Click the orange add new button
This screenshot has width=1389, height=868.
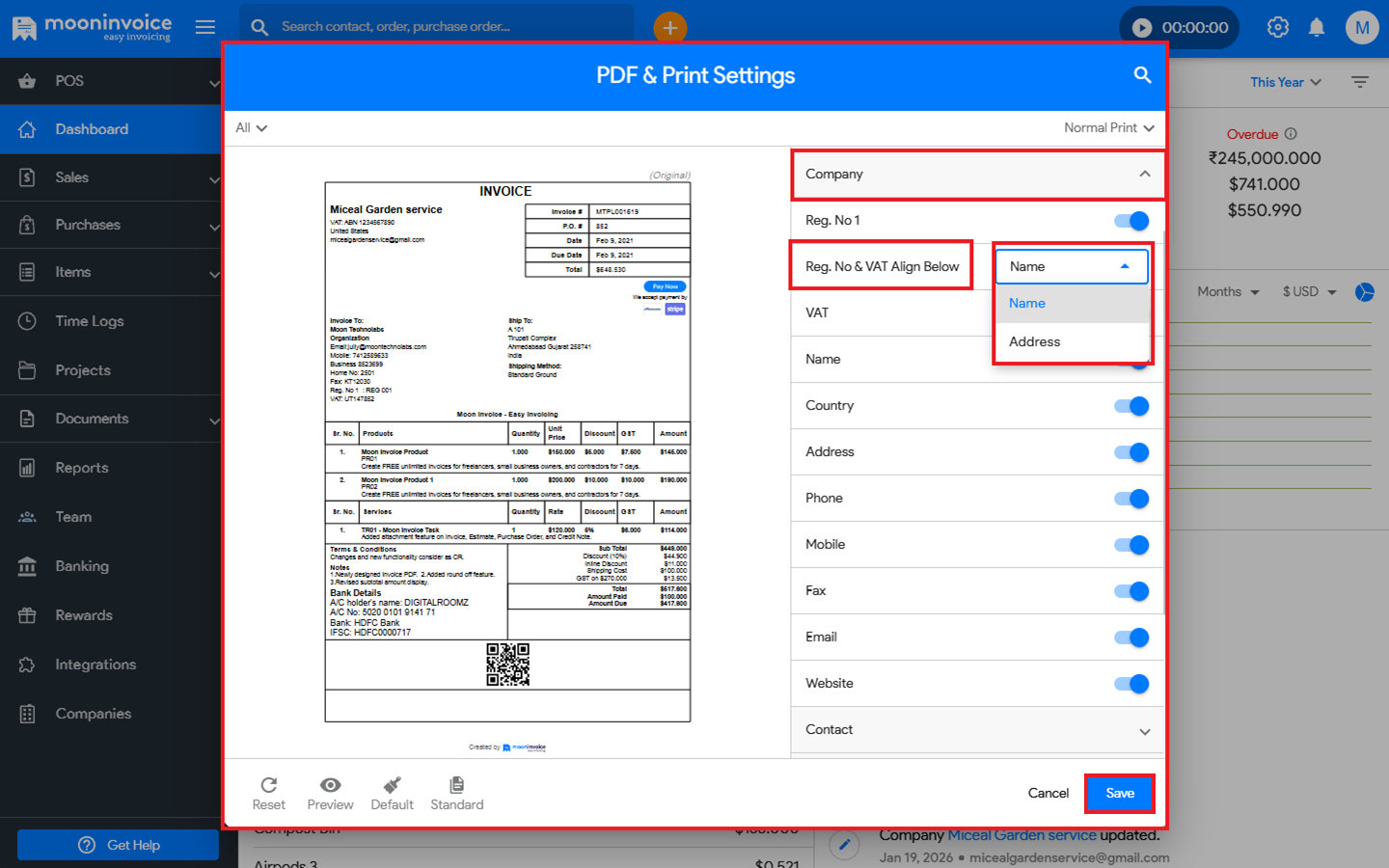[669, 27]
